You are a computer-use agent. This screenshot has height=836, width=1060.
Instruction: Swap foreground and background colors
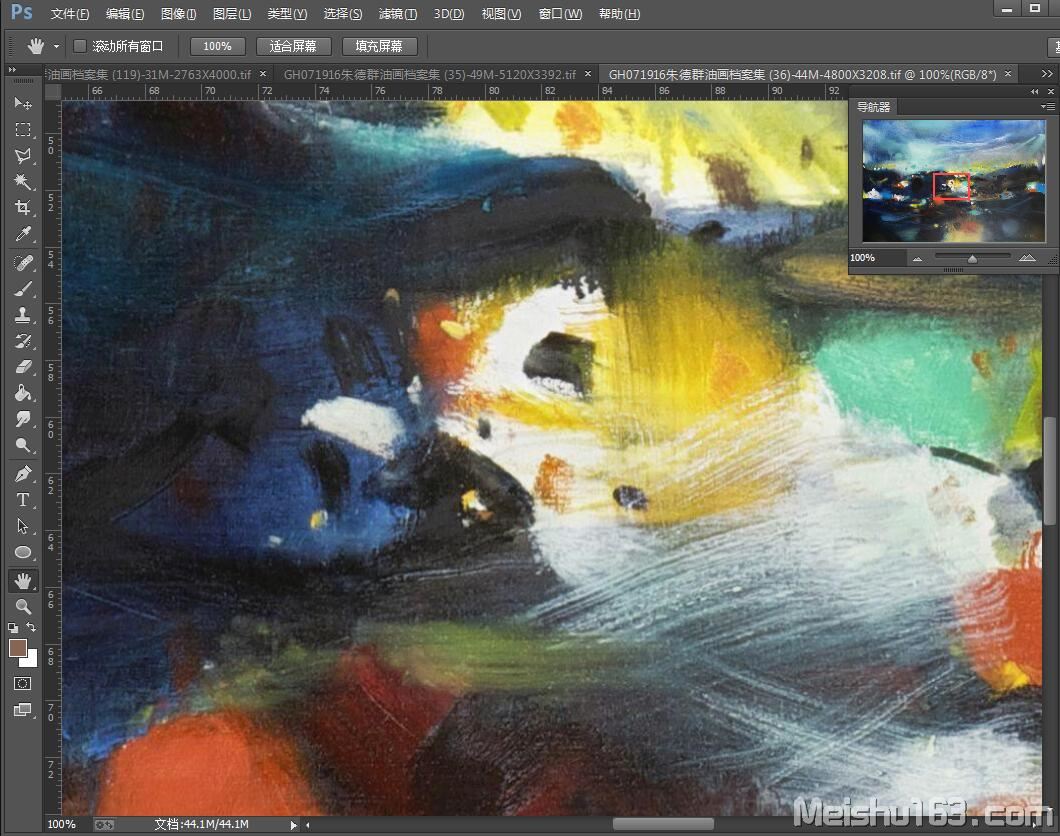click(31, 627)
